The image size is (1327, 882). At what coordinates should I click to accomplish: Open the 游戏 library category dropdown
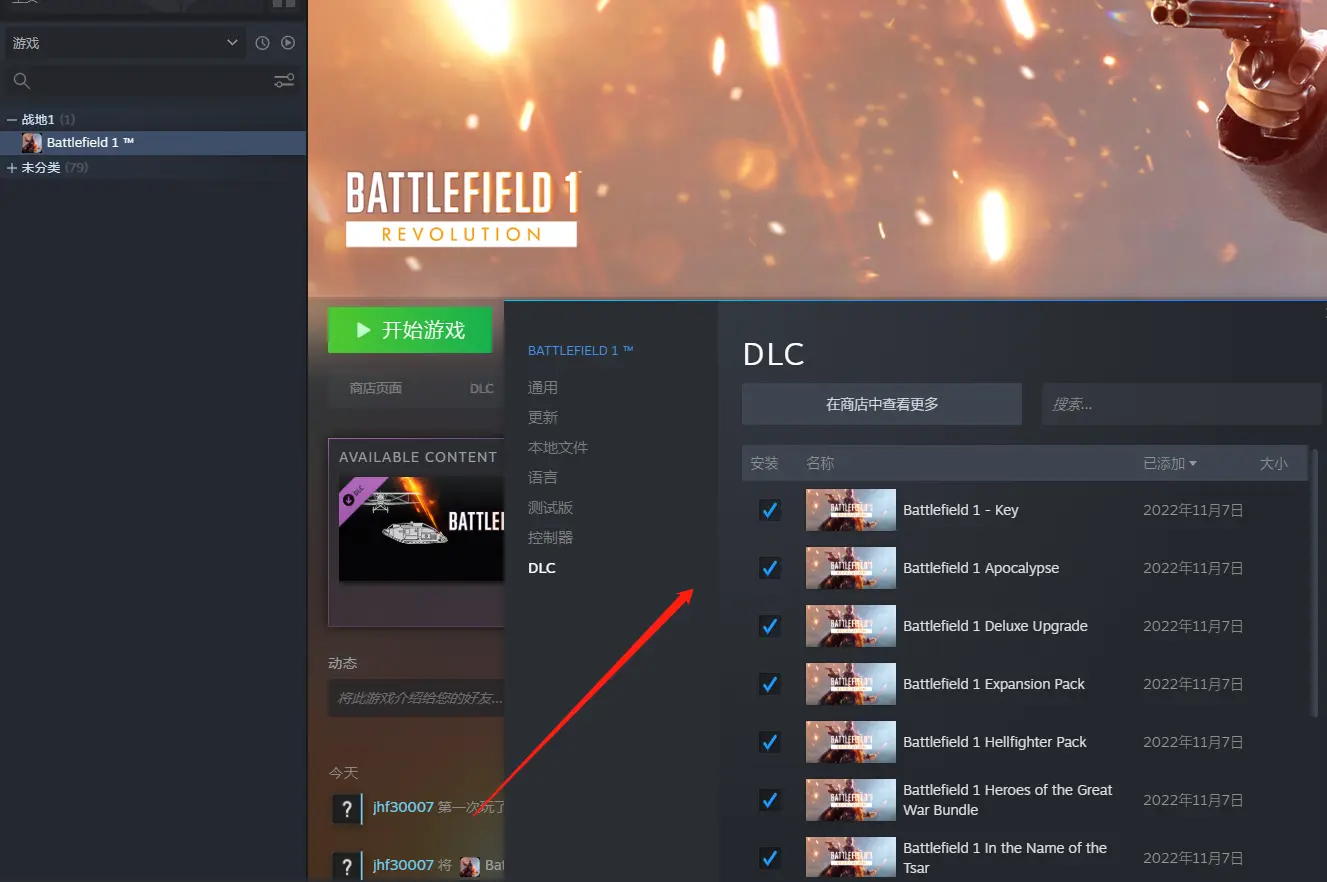124,43
